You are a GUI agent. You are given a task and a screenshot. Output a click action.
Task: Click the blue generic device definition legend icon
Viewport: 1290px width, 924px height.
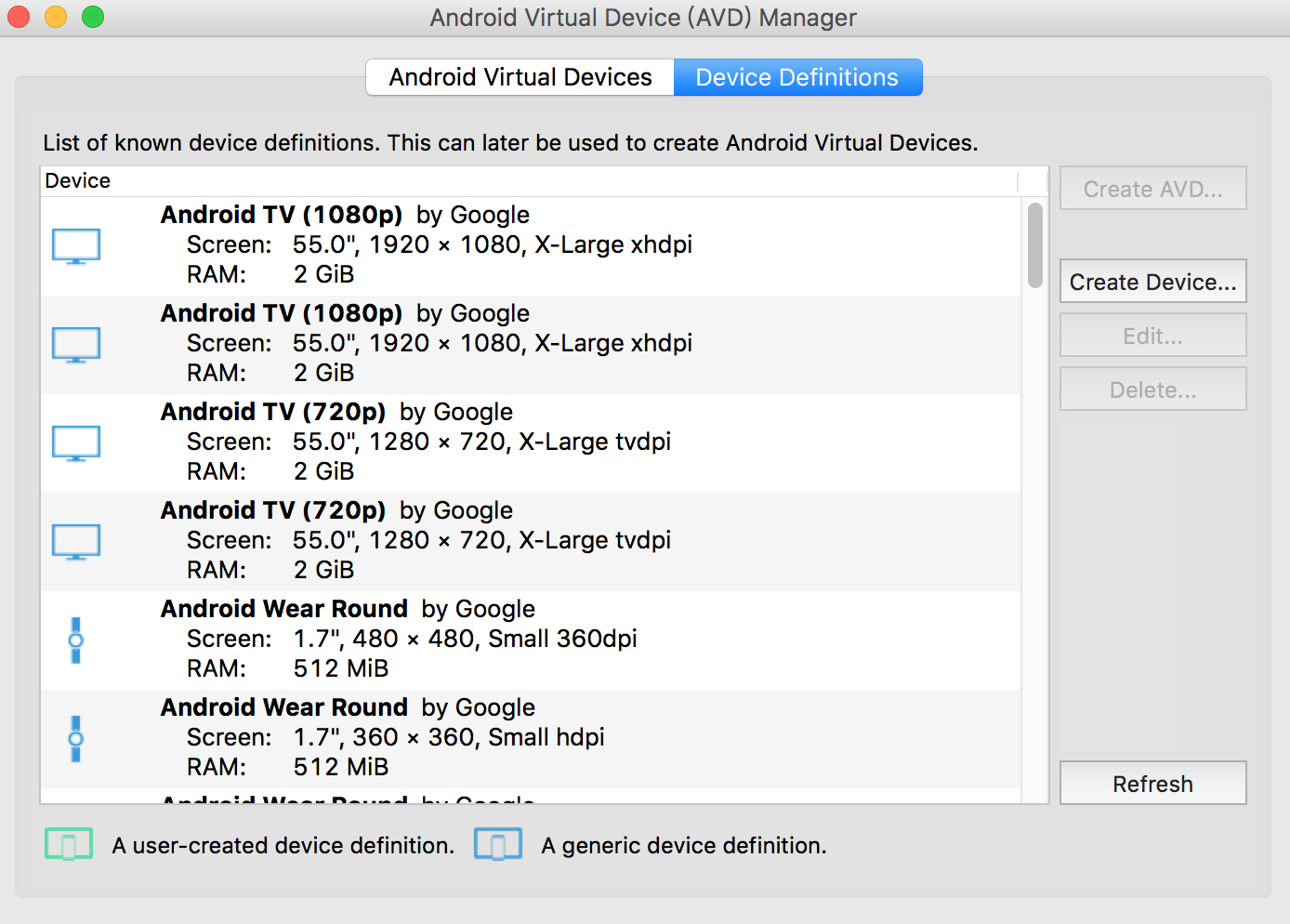coord(498,845)
